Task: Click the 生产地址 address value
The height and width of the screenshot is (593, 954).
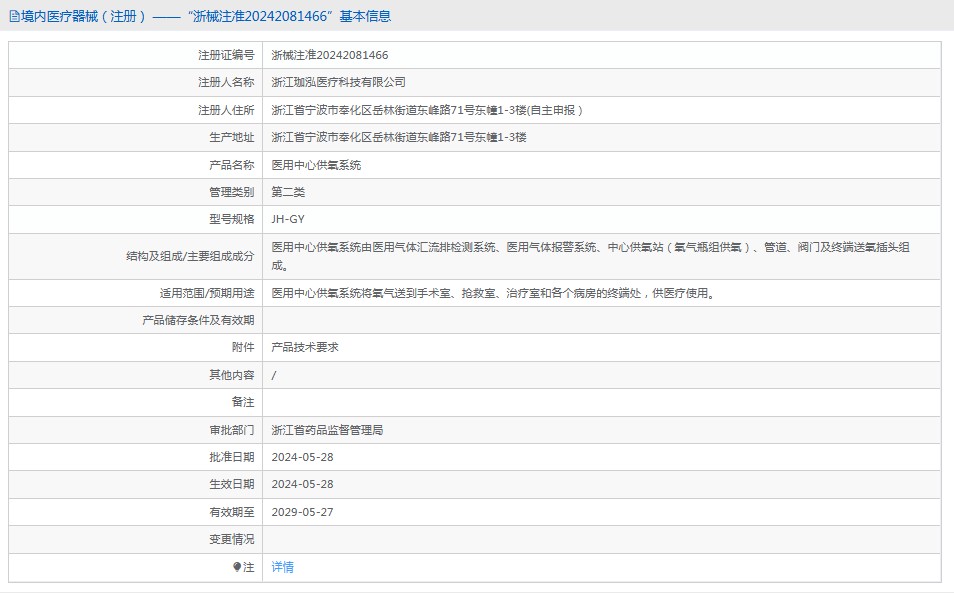Action: click(x=399, y=137)
